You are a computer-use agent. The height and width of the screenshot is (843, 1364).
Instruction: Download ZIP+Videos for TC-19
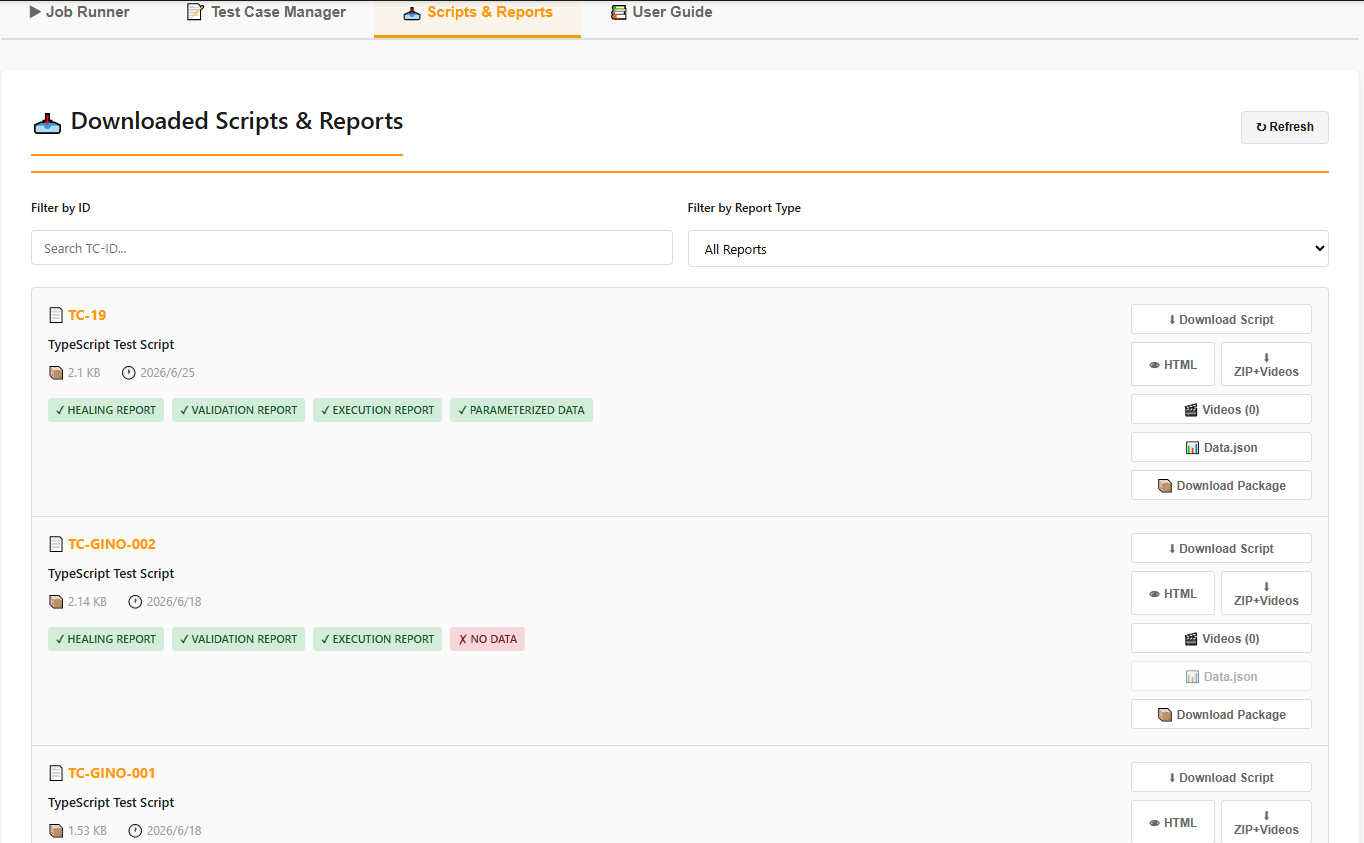[1266, 365]
